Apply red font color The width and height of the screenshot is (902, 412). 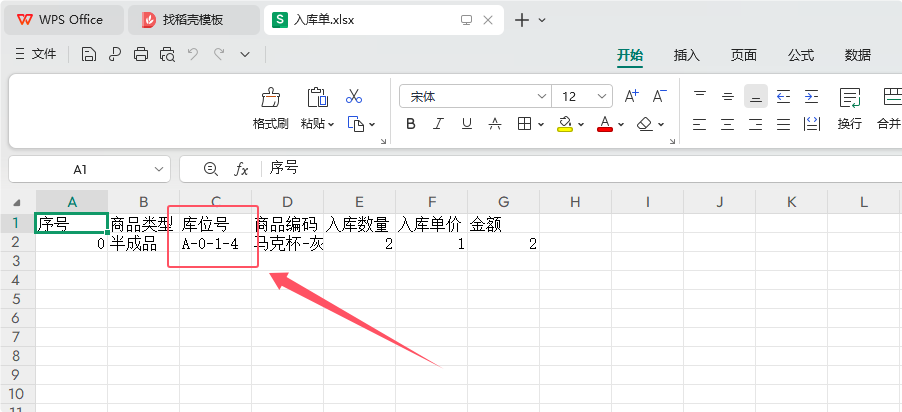[605, 124]
